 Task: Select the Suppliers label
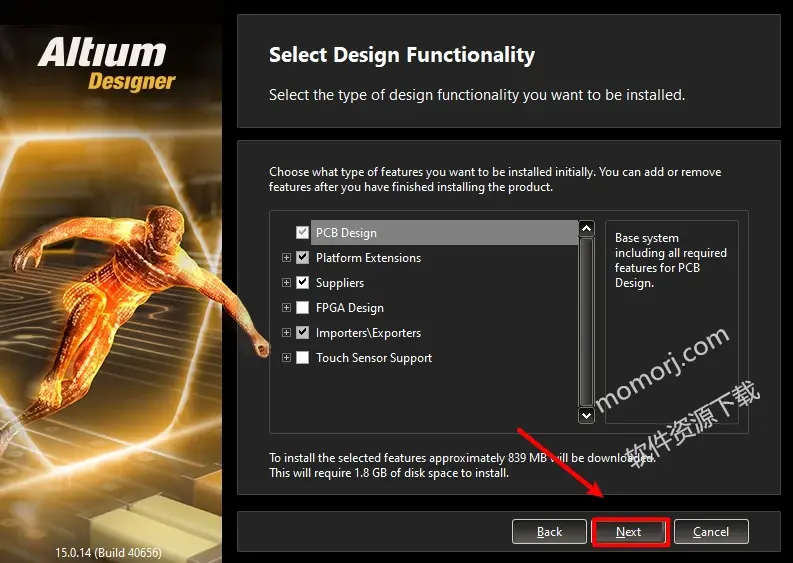pyautogui.click(x=340, y=282)
